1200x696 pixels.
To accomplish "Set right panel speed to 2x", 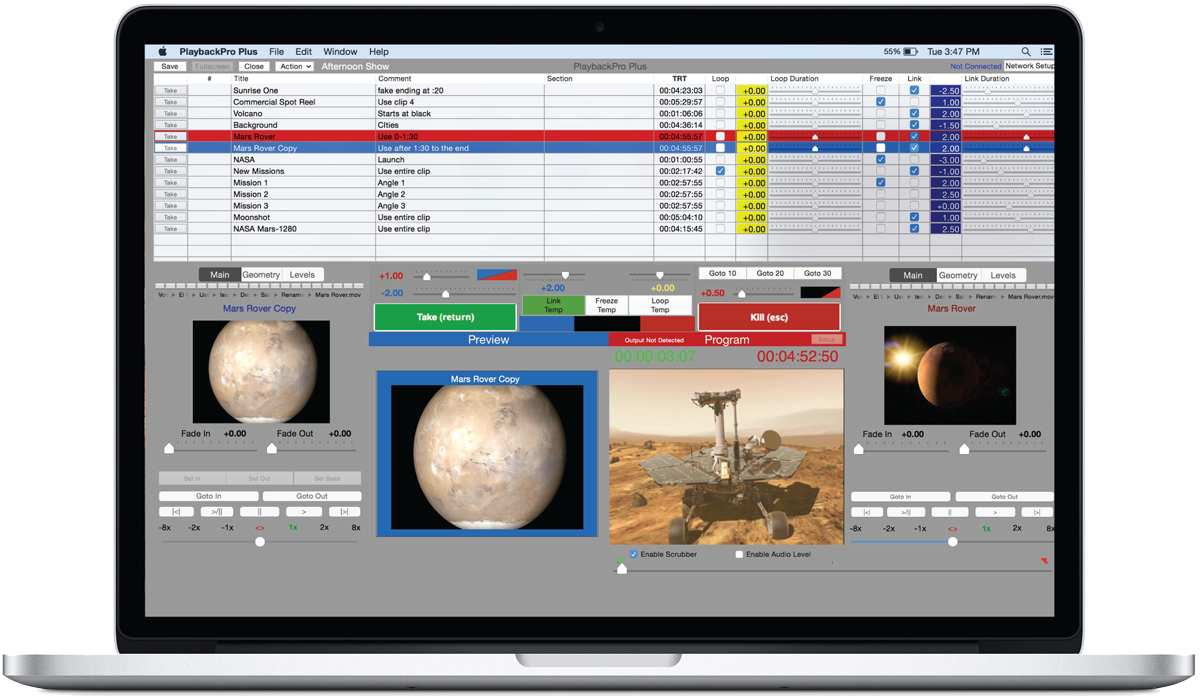I will click(x=1017, y=528).
